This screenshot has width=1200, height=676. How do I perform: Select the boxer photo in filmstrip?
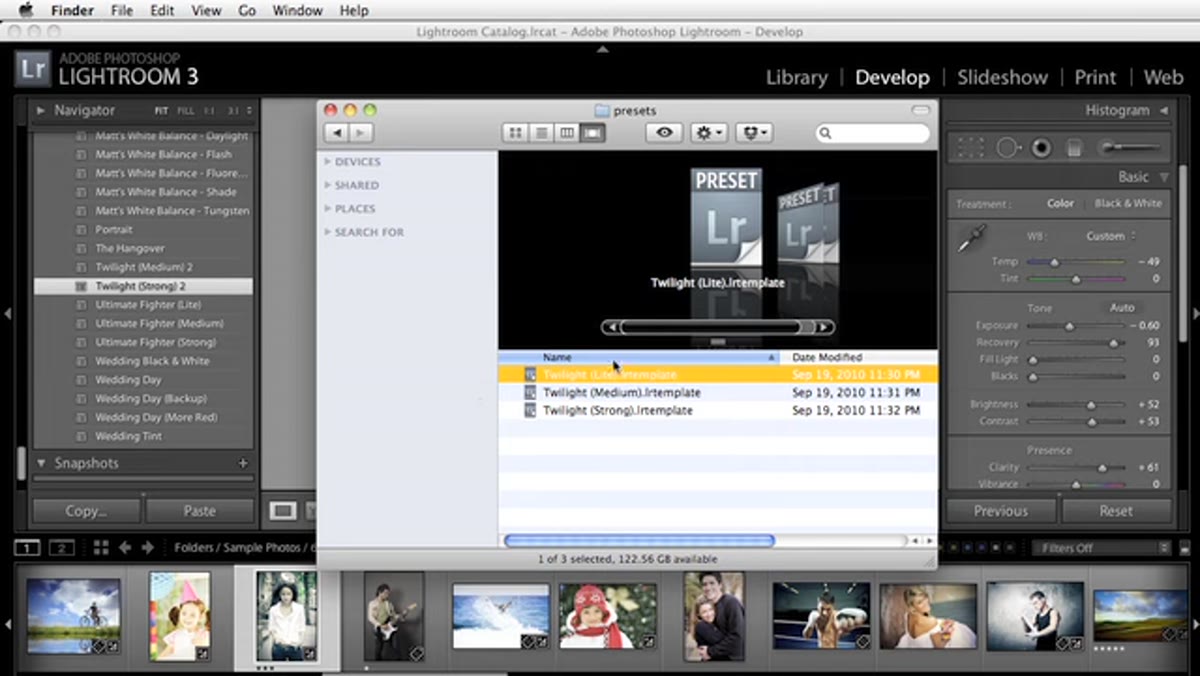tap(820, 616)
